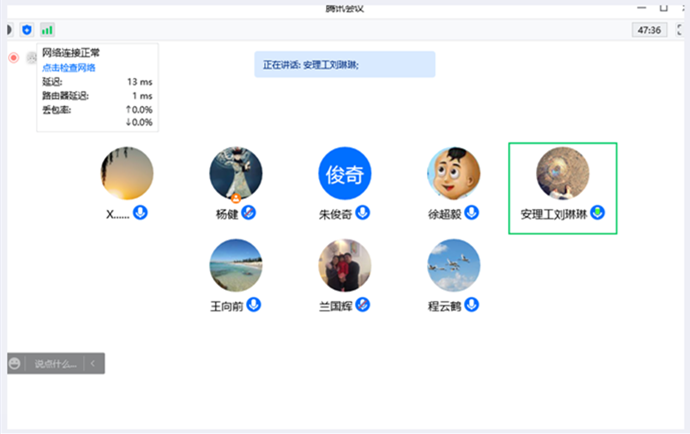Select 王向前's beach photo avatar
Viewport: 690px width, 434px height.
click(x=236, y=265)
